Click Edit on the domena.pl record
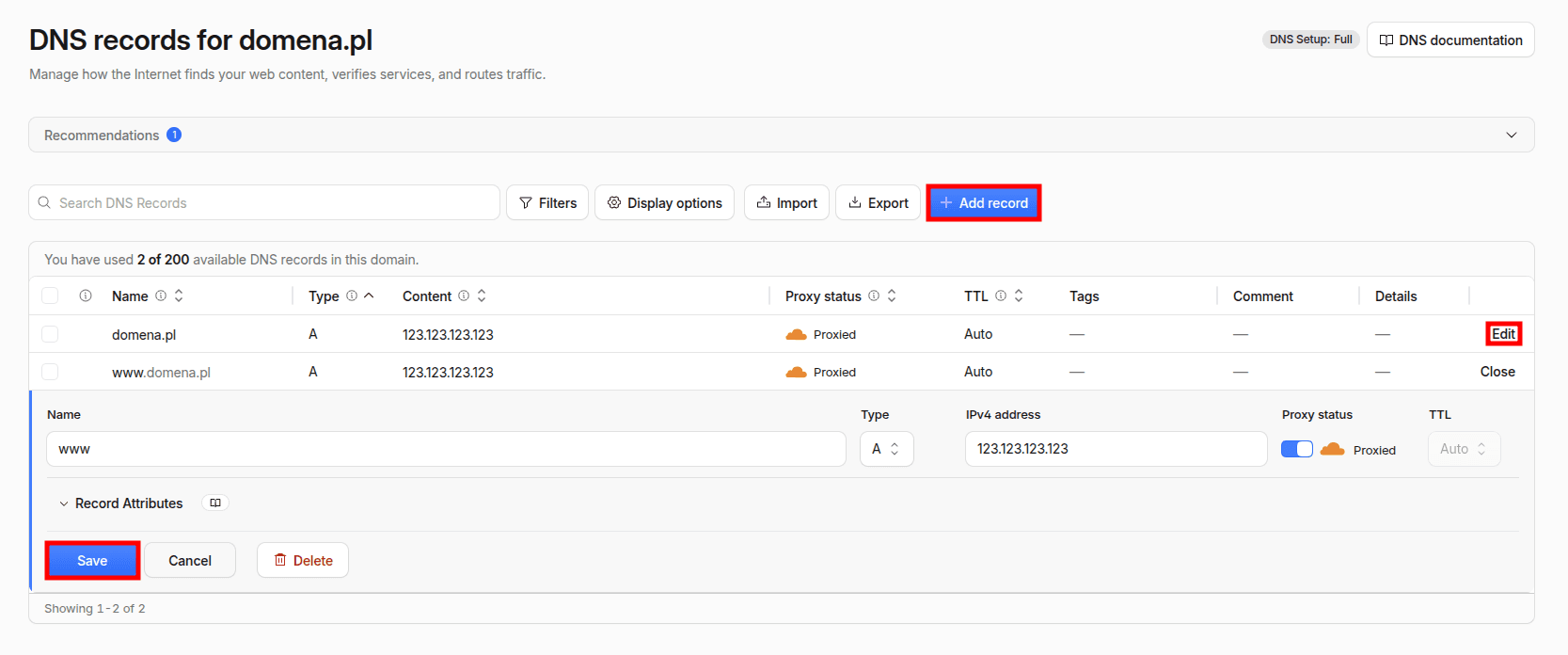The height and width of the screenshot is (655, 1568). pos(1503,334)
